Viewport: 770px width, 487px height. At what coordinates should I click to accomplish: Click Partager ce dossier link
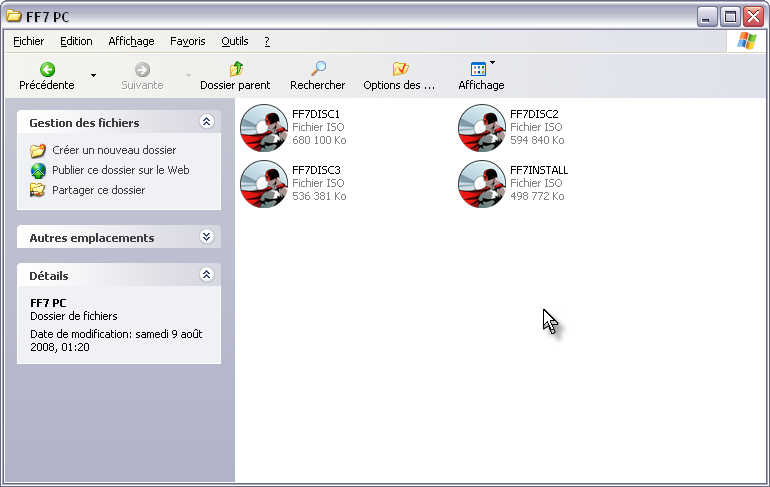tap(98, 190)
